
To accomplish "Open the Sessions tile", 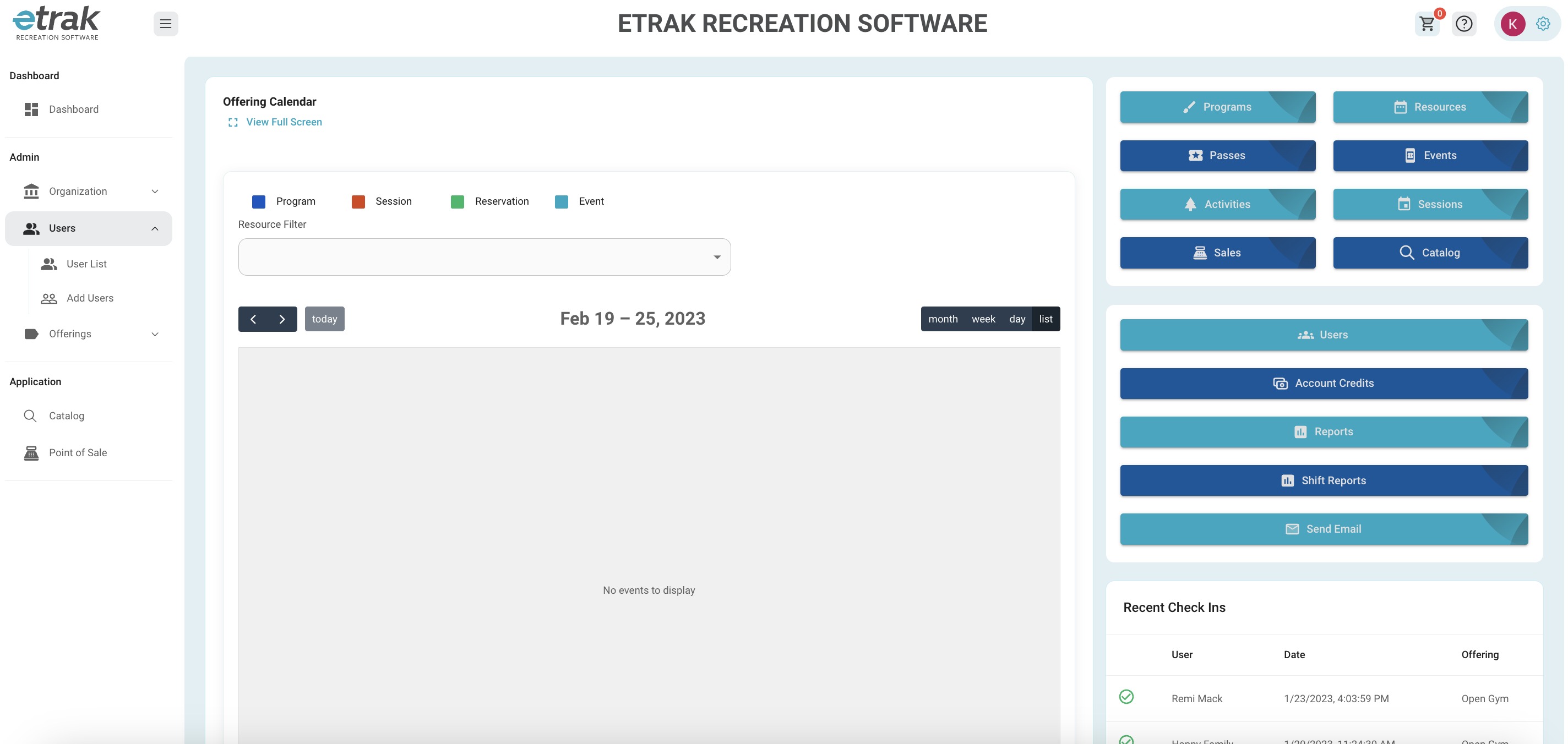I will (1430, 204).
